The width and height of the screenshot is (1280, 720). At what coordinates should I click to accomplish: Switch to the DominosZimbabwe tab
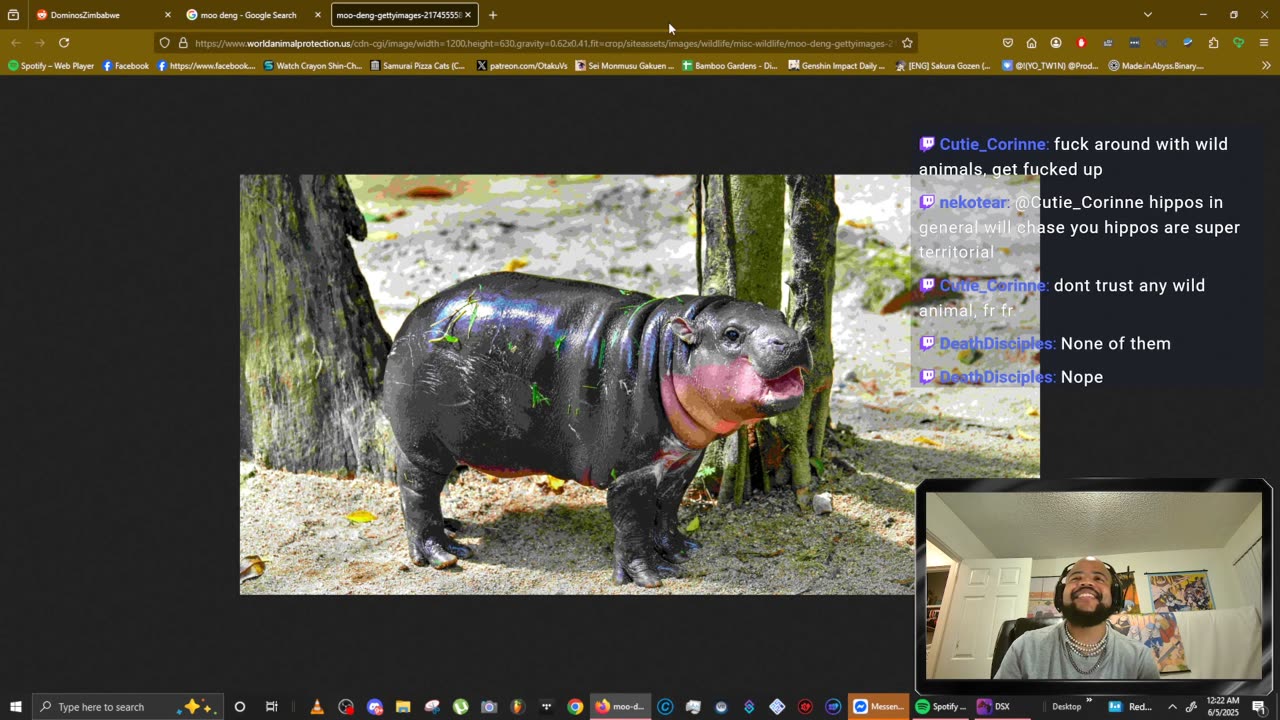tap(85, 15)
